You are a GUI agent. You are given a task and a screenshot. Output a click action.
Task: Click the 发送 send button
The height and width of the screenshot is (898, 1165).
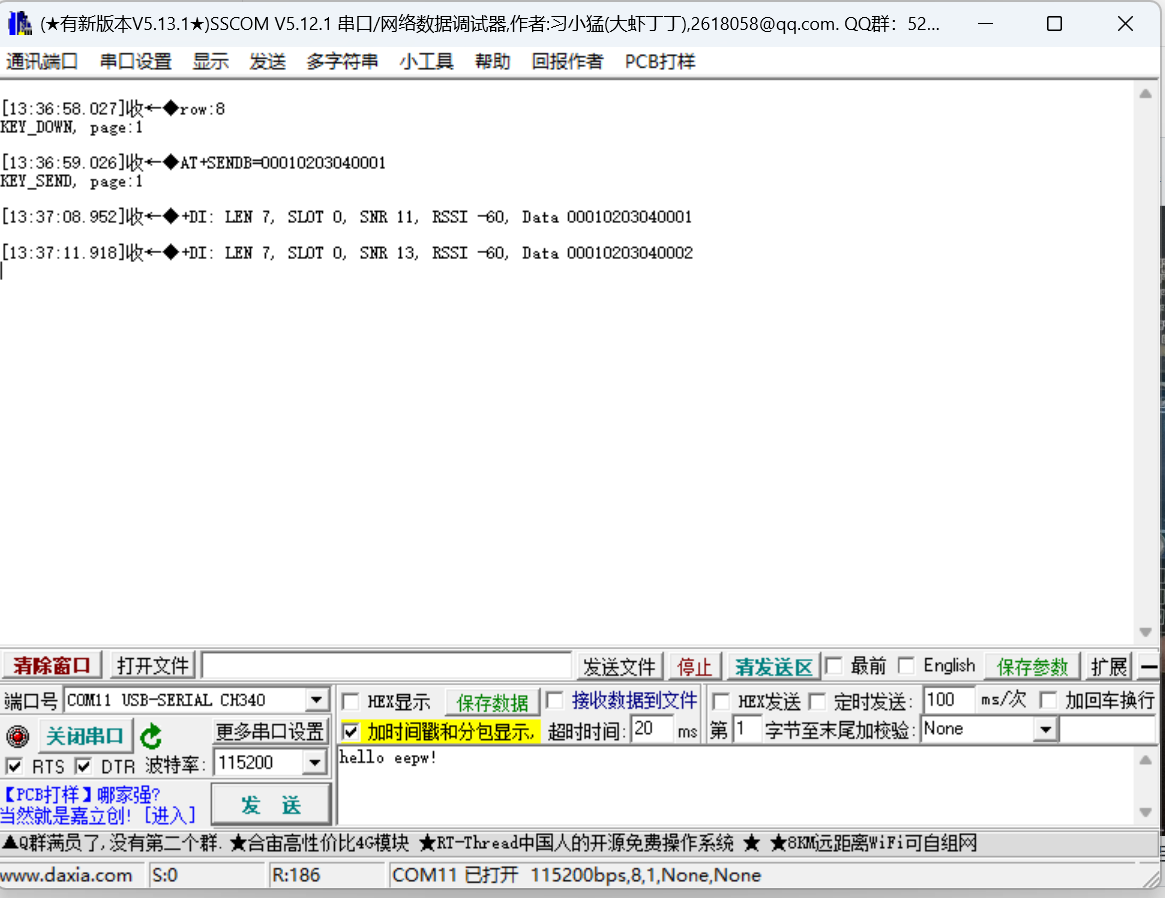tap(271, 804)
